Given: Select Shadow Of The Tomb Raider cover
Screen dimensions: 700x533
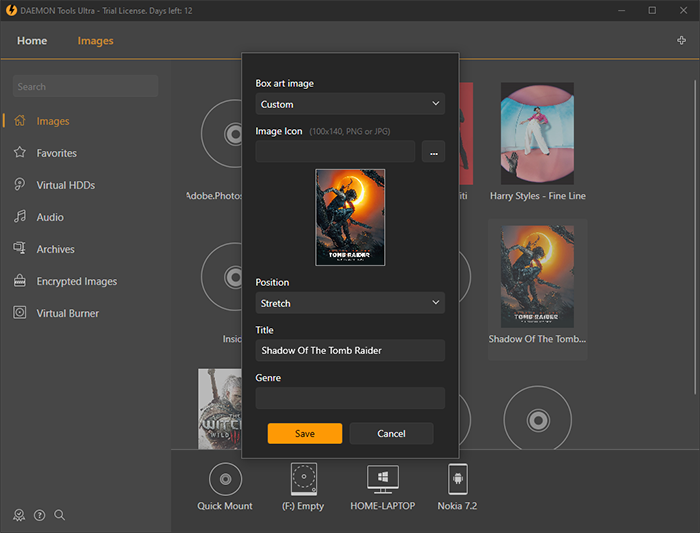Looking at the screenshot, I should (x=537, y=277).
